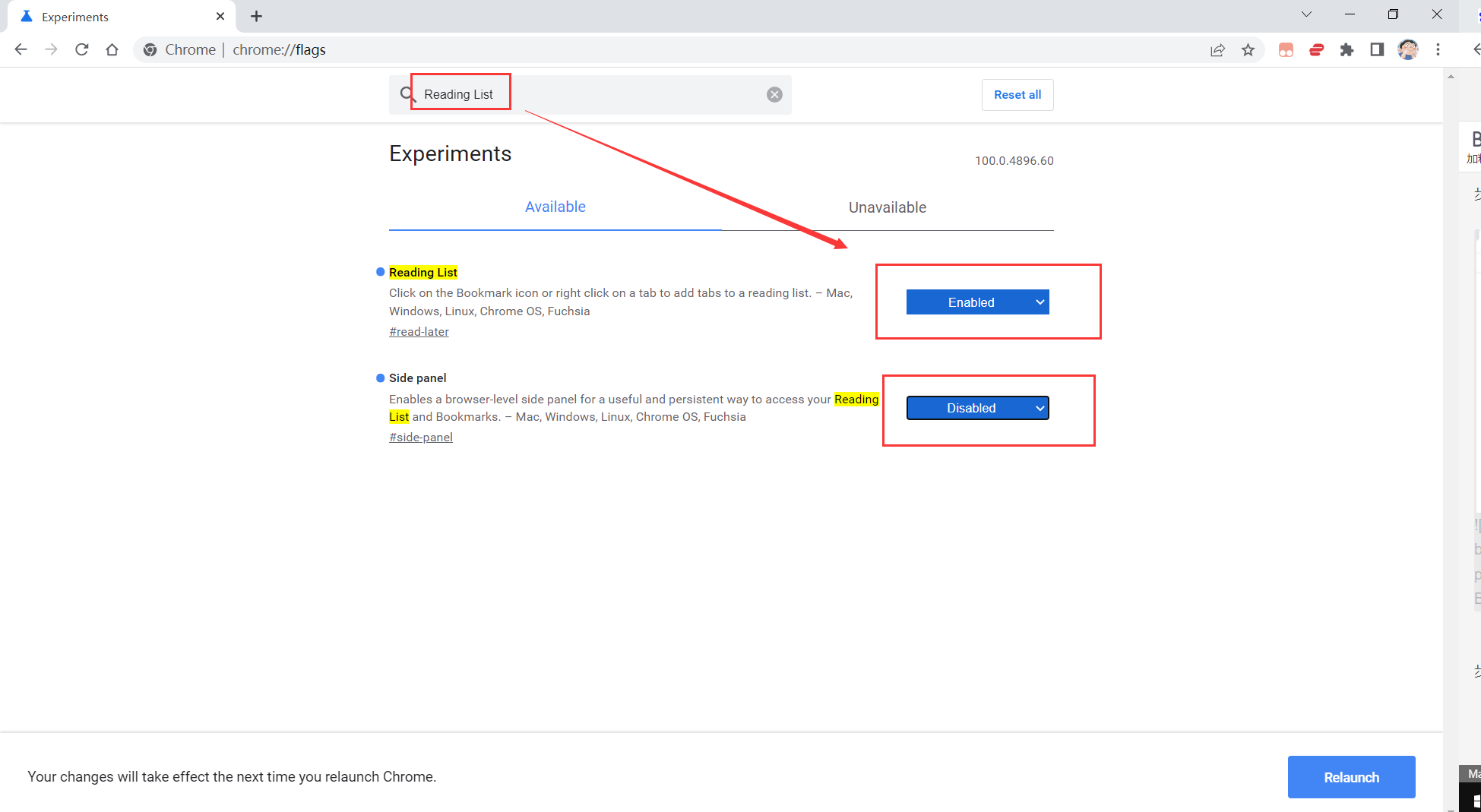Clear the flags search text
The image size is (1481, 812).
(774, 94)
